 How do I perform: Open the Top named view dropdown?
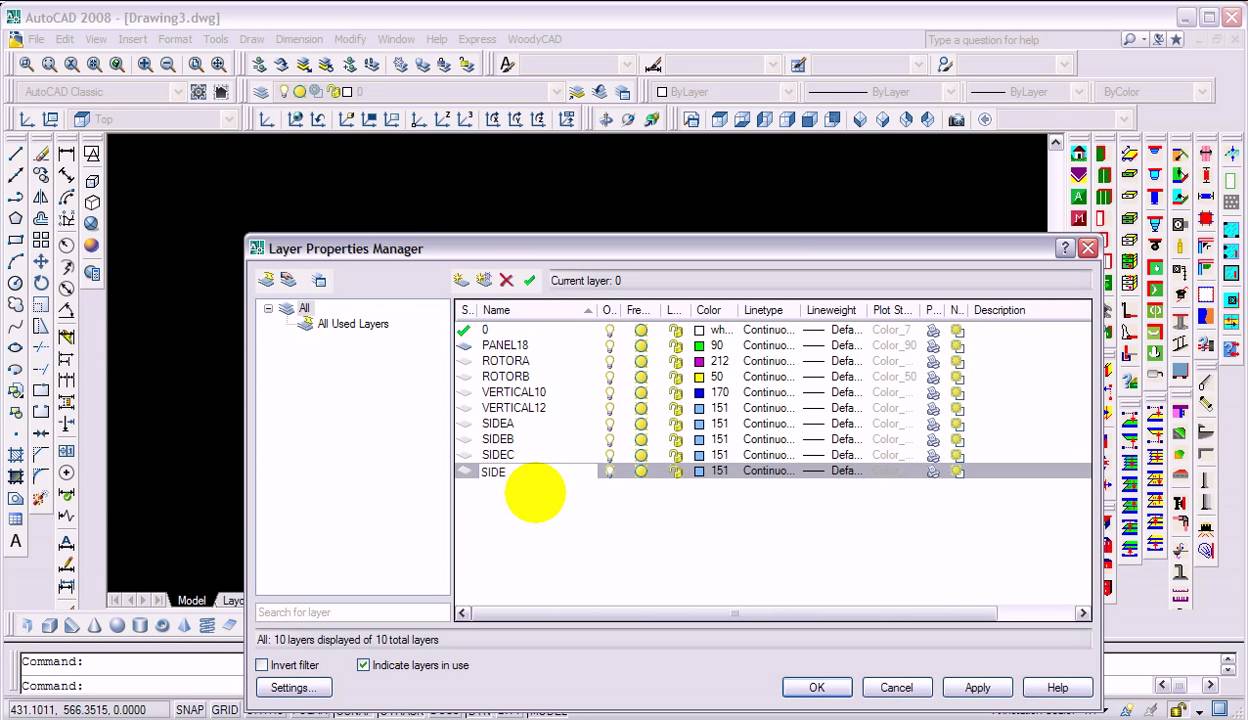pyautogui.click(x=229, y=119)
